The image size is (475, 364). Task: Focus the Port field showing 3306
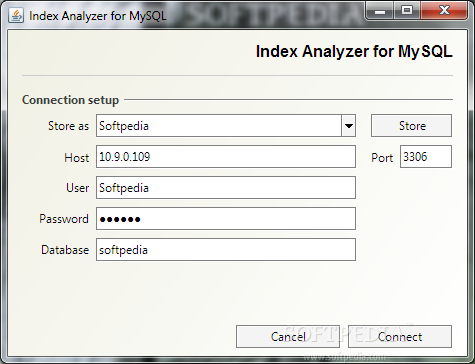point(426,157)
